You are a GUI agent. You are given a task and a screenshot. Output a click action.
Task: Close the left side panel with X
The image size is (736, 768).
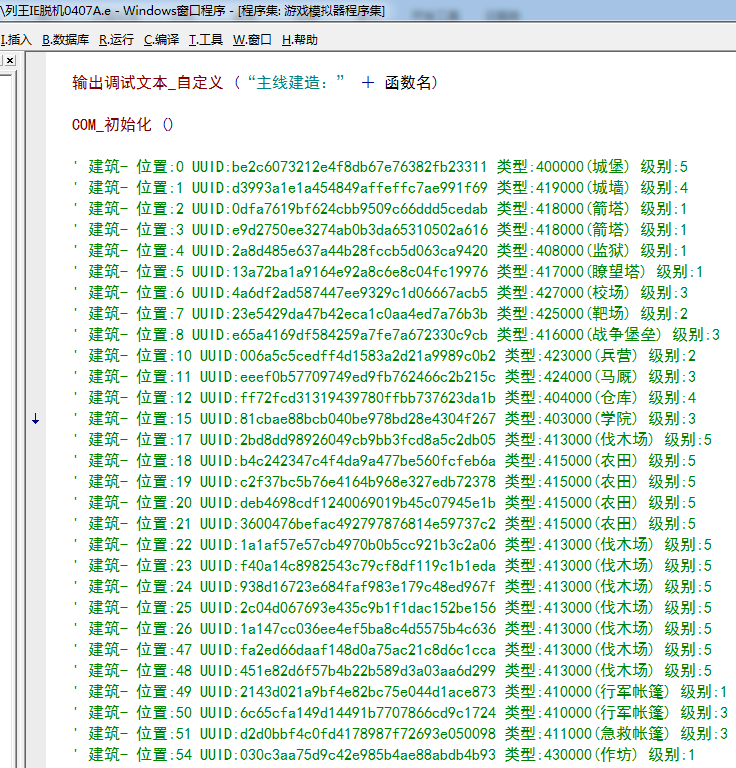point(9,60)
